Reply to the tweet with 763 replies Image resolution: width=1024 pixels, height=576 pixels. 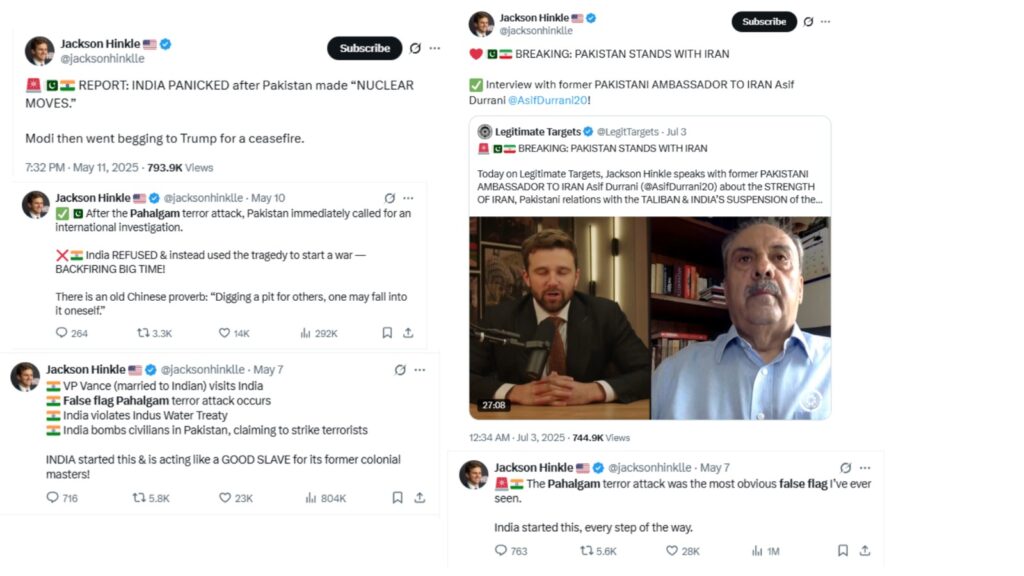(501, 550)
